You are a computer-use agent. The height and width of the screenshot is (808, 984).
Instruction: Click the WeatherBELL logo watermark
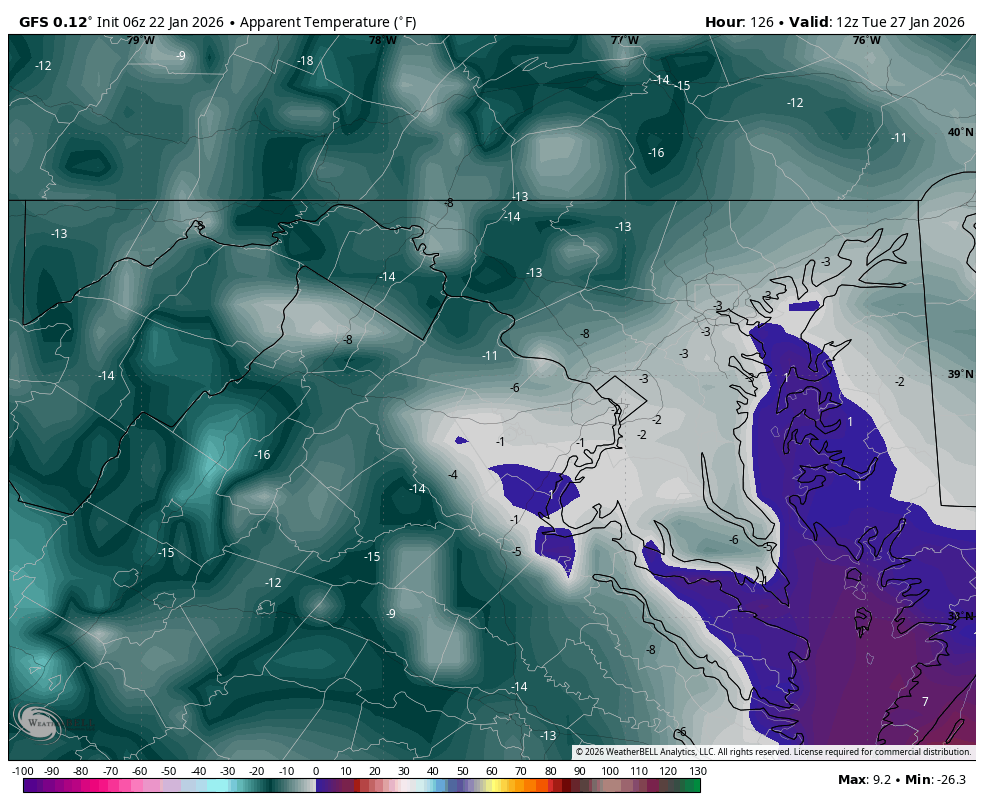pyautogui.click(x=40, y=723)
